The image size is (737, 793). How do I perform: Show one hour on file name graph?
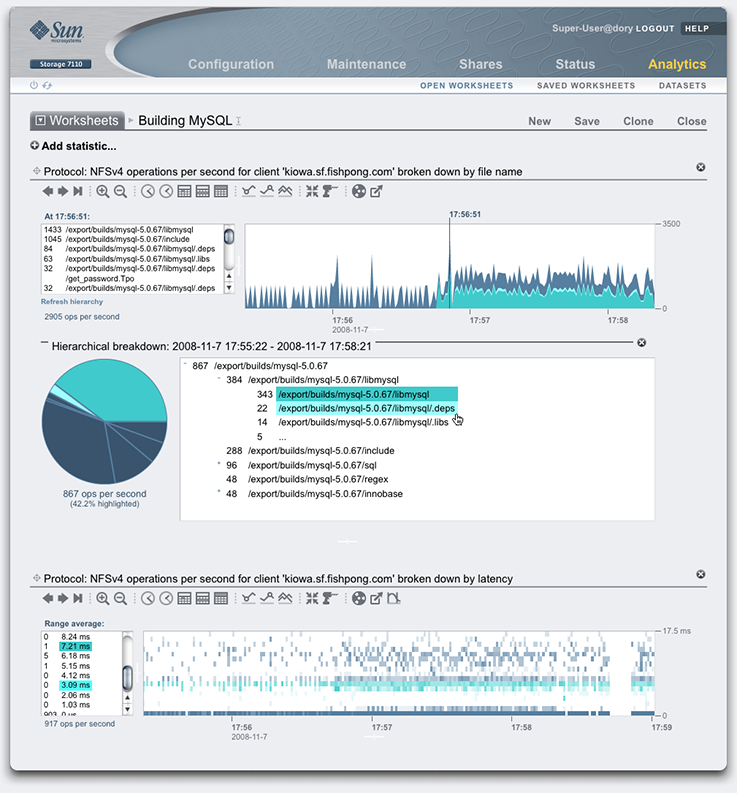coord(166,191)
